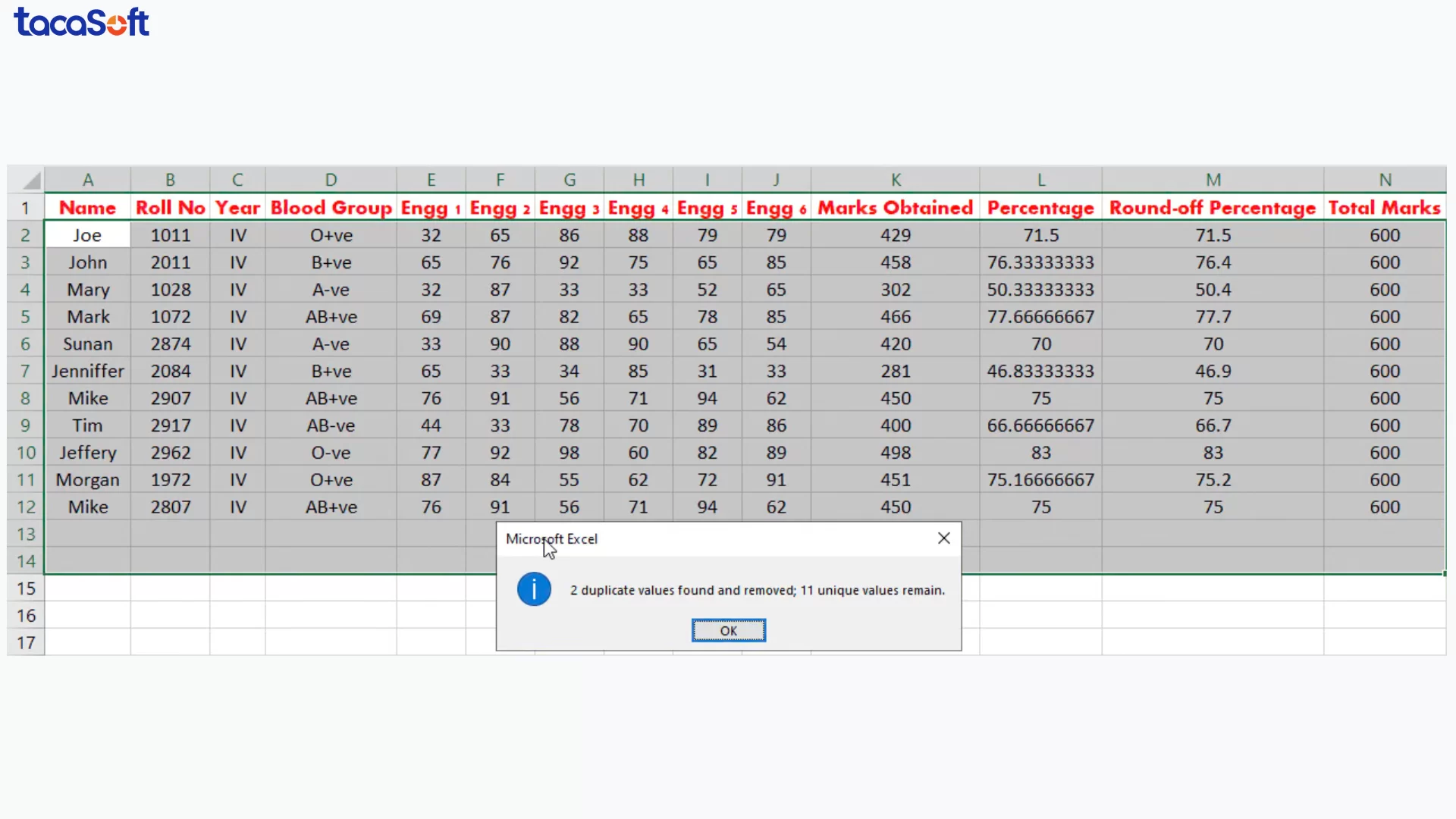Click marks obtained value 498
Screen dimensions: 1456x819
click(896, 453)
